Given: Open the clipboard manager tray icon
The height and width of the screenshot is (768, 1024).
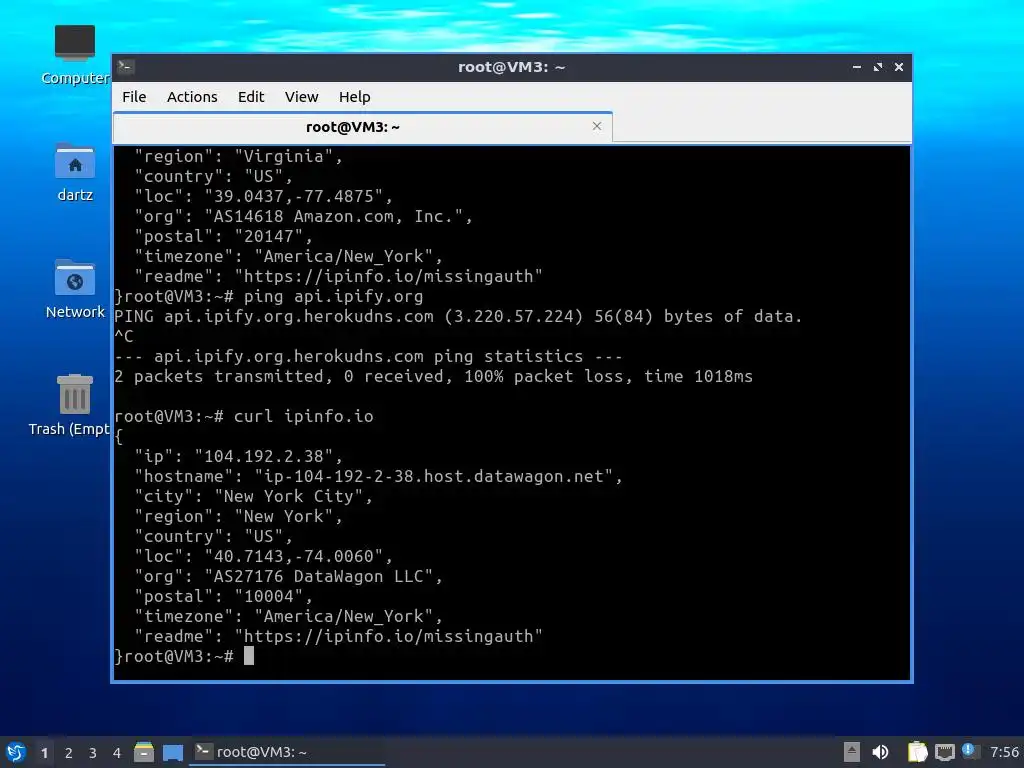Looking at the screenshot, I should point(918,752).
